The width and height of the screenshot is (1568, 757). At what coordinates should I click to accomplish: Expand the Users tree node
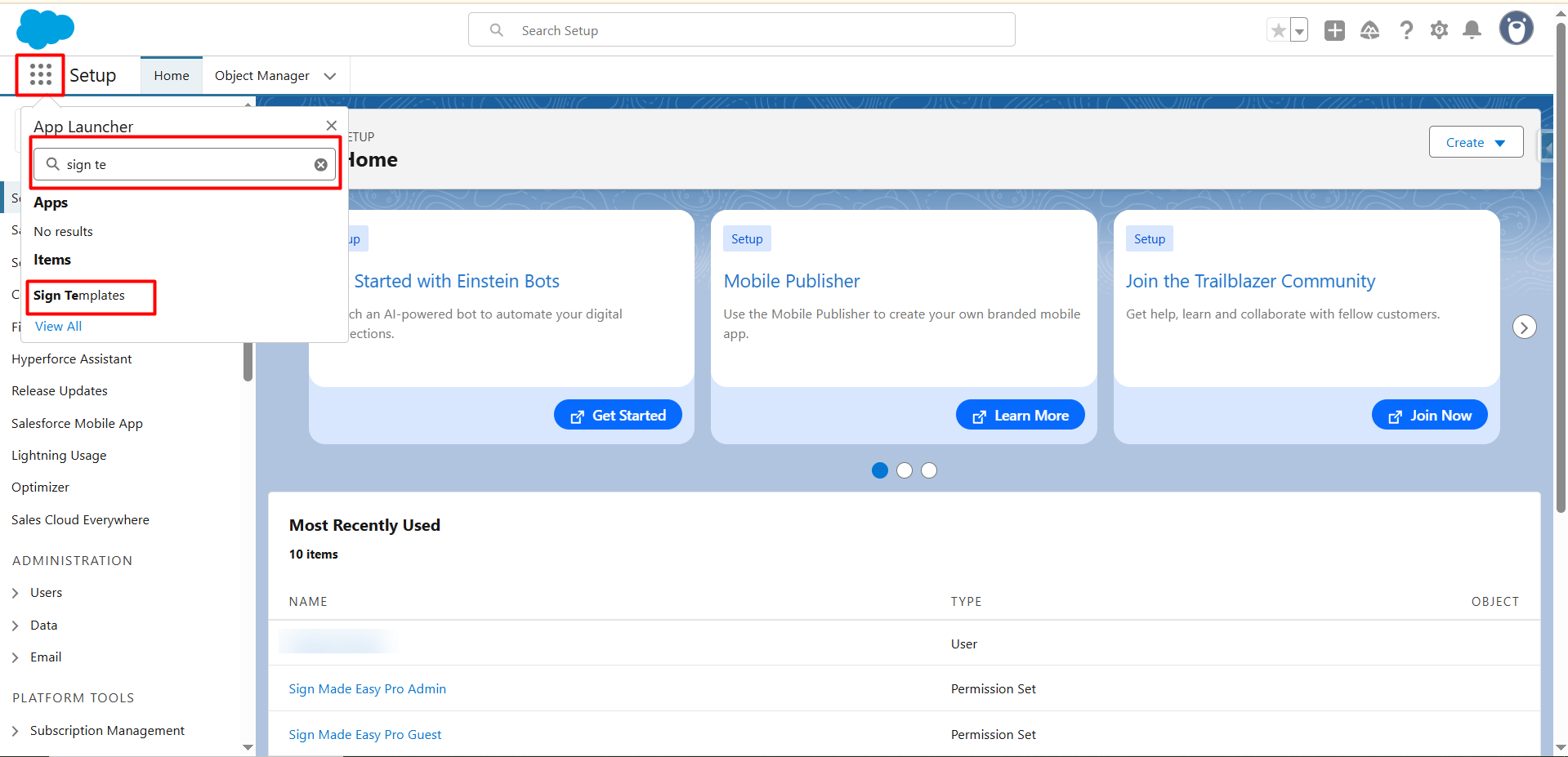pyautogui.click(x=15, y=593)
